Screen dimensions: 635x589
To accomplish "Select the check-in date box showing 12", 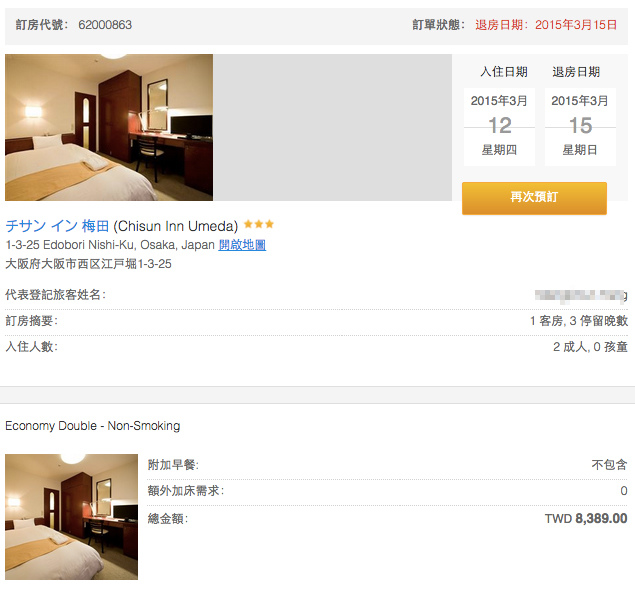I will (x=499, y=126).
